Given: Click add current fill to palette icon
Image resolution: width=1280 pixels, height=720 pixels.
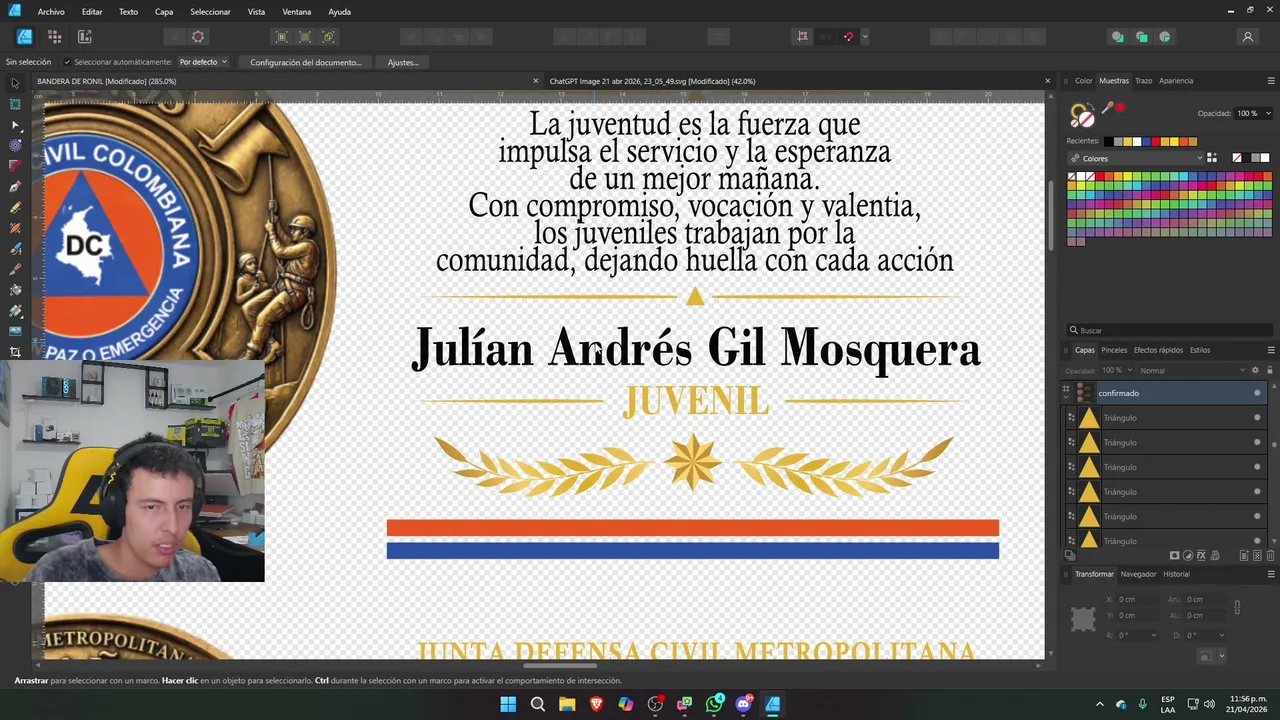Looking at the screenshot, I should [x=1212, y=158].
